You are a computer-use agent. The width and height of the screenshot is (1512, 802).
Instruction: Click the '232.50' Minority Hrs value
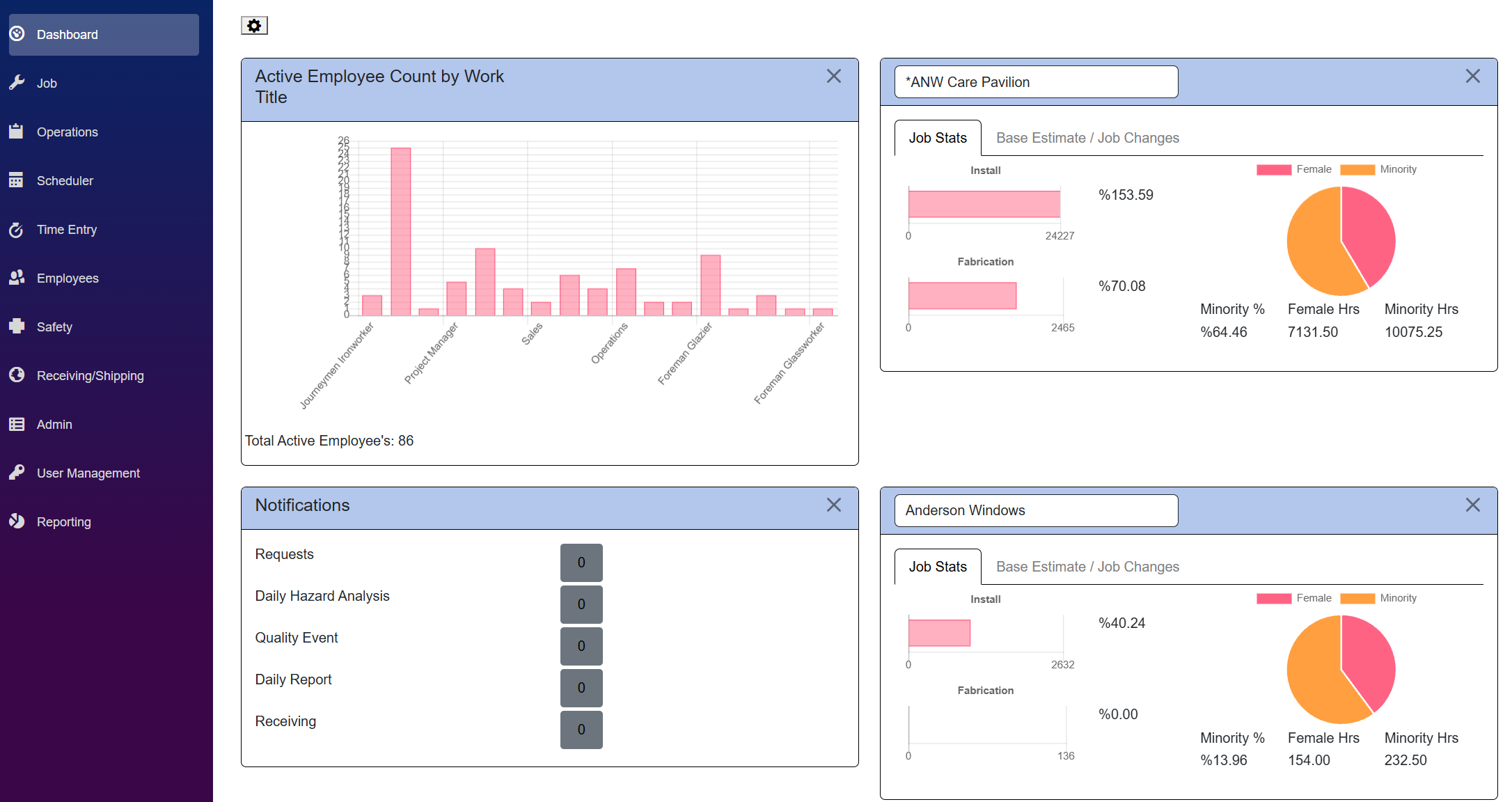(1405, 760)
